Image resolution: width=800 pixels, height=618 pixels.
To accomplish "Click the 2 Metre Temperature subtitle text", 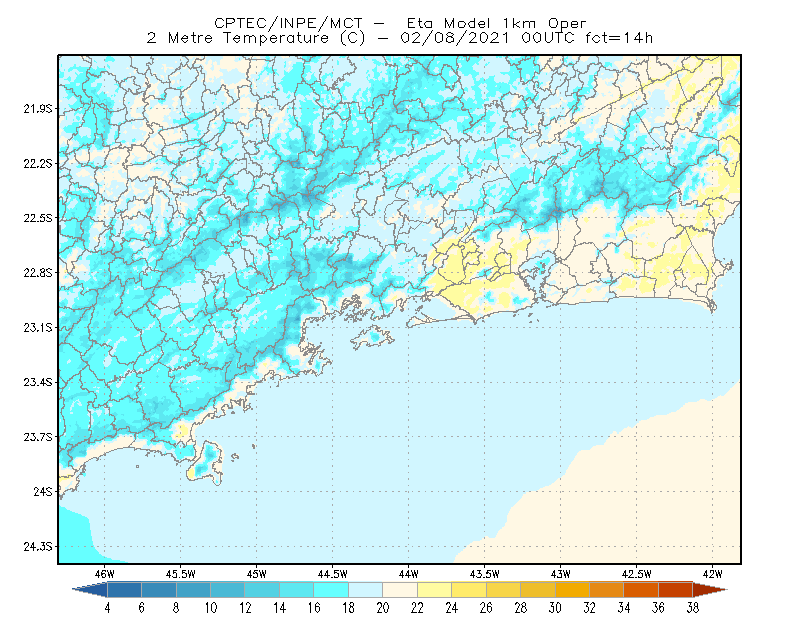I will coord(238,38).
